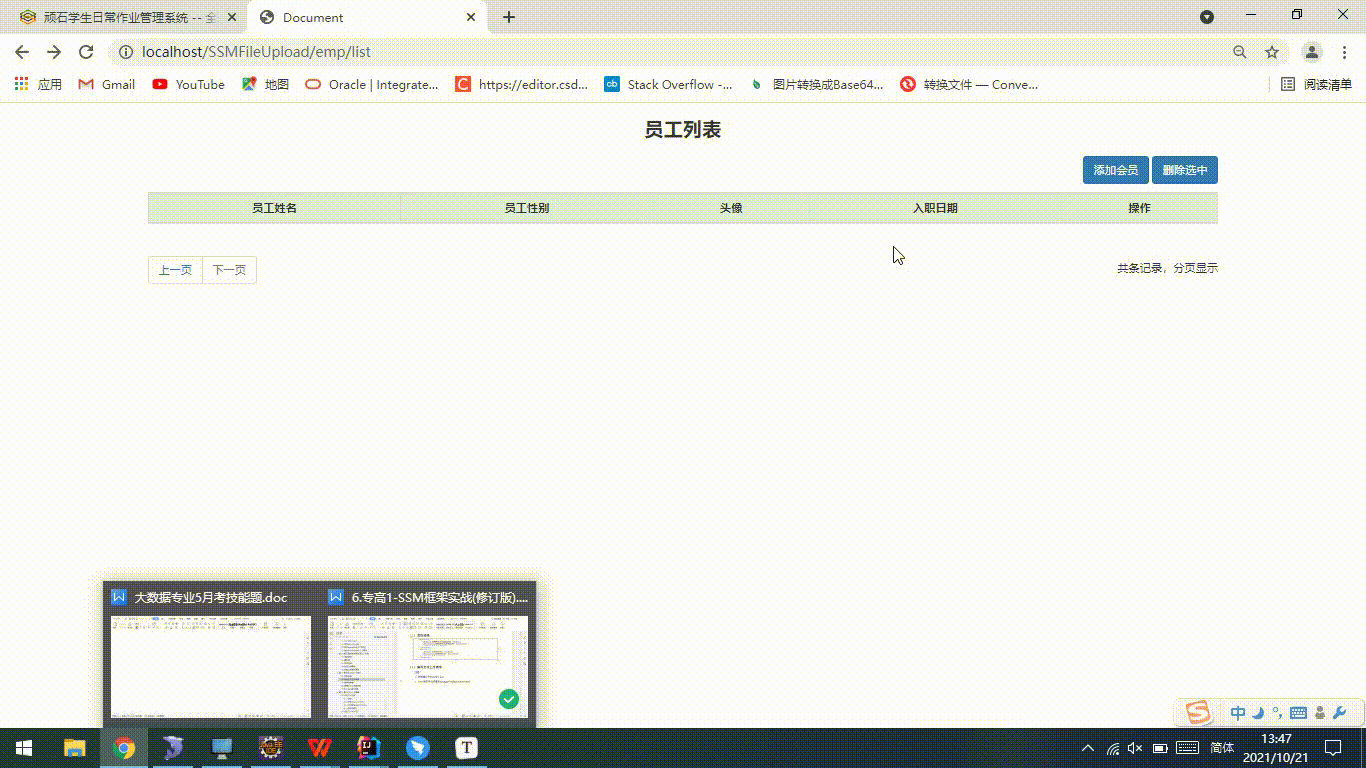
Task: Click the Chrome profile avatar icon
Action: coord(1310,52)
